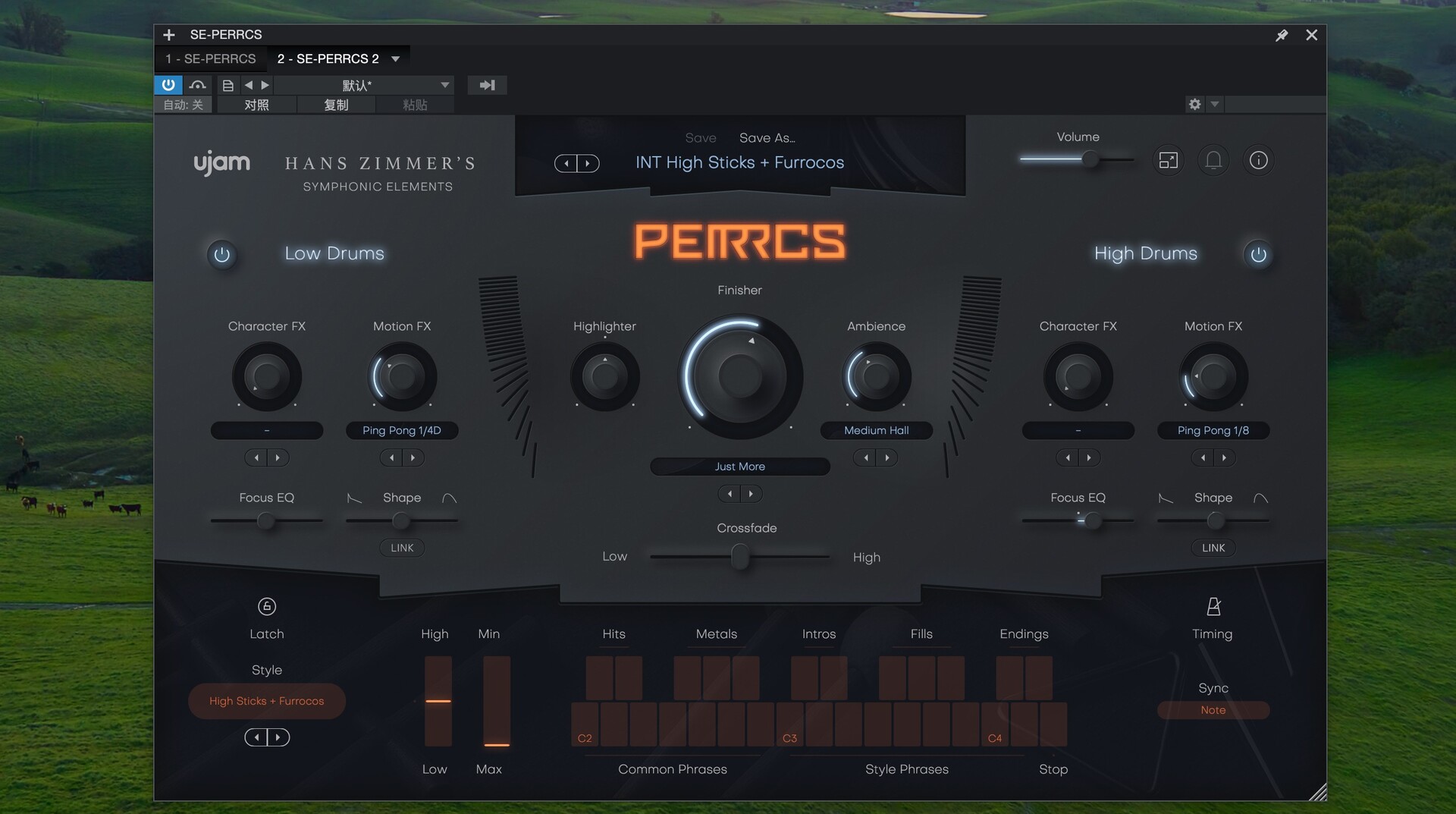Go to the next host preset arrow
The image size is (1456, 814).
tap(265, 85)
